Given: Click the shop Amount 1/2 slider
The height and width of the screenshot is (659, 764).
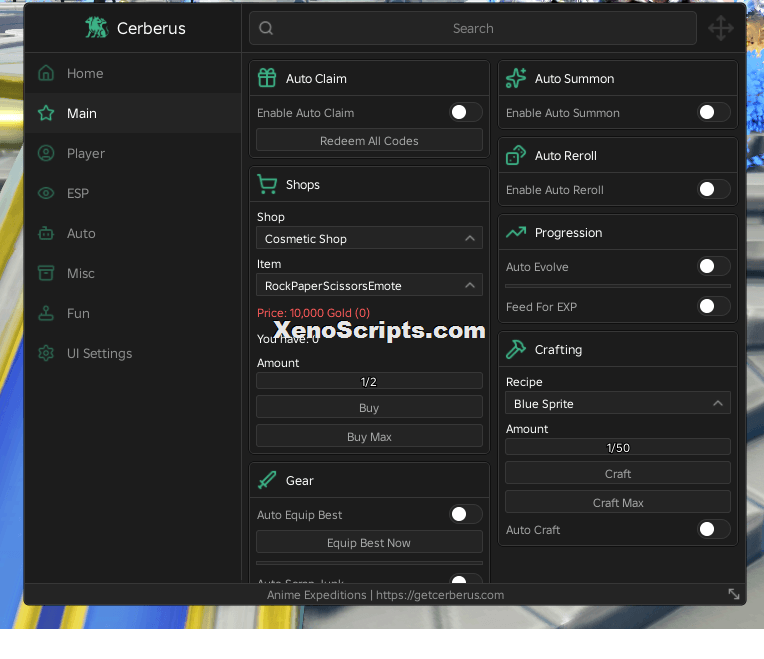Looking at the screenshot, I should (369, 381).
